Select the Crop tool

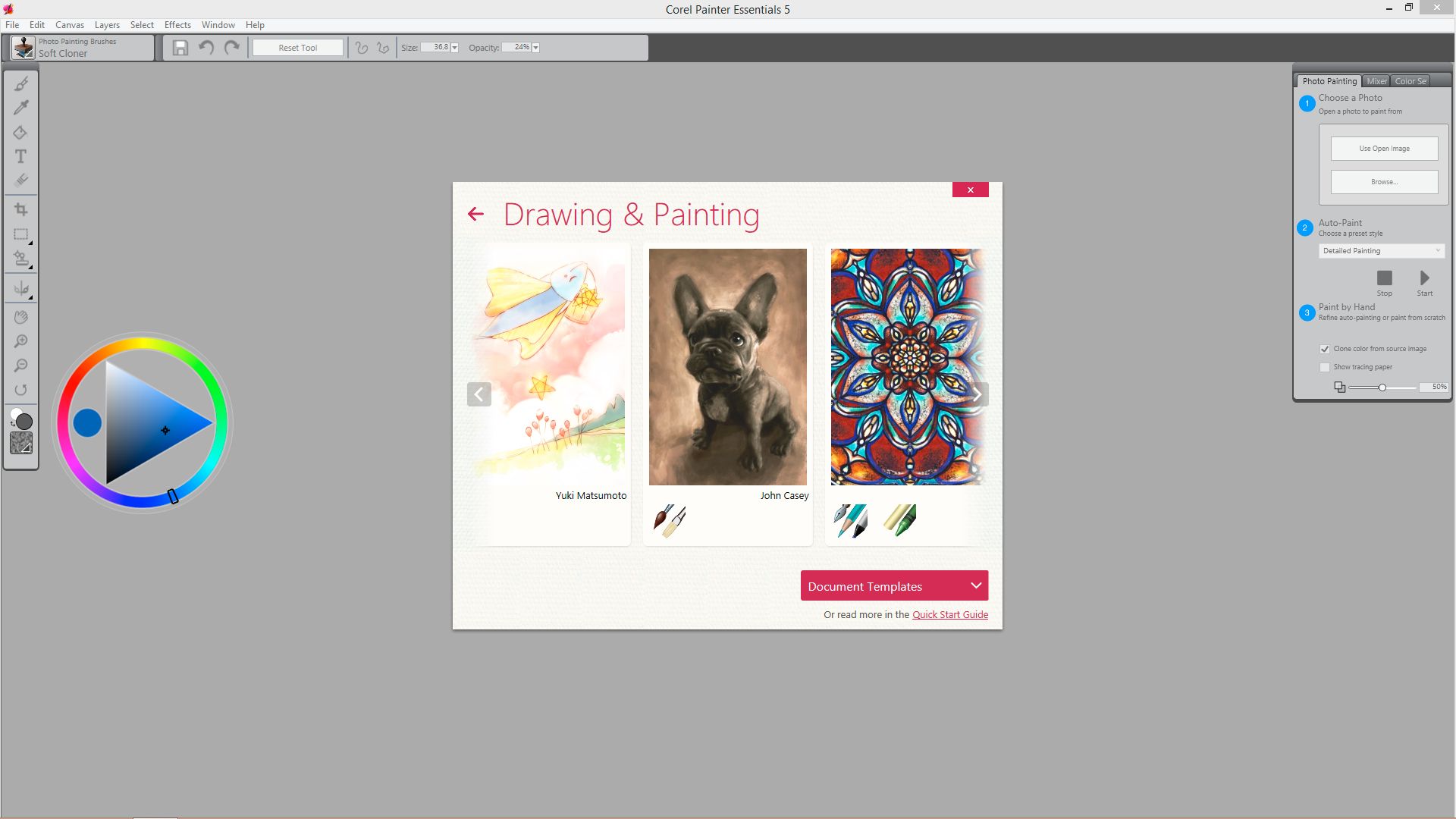21,209
